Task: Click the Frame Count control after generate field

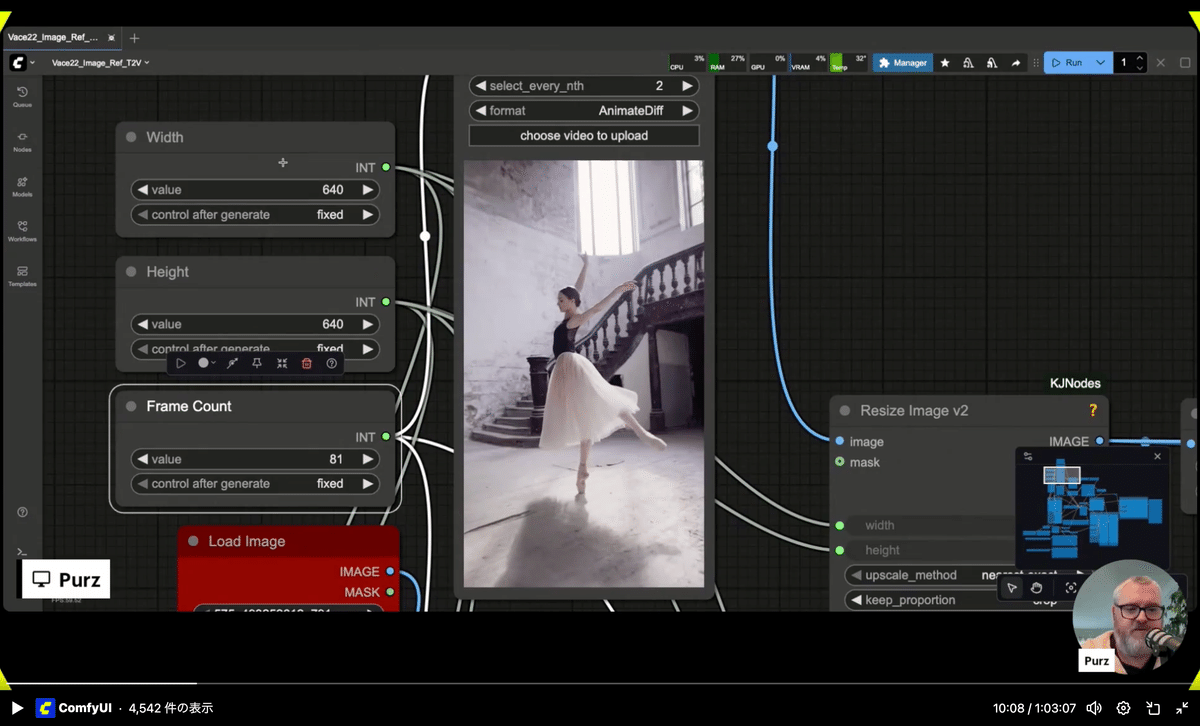Action: click(x=255, y=484)
